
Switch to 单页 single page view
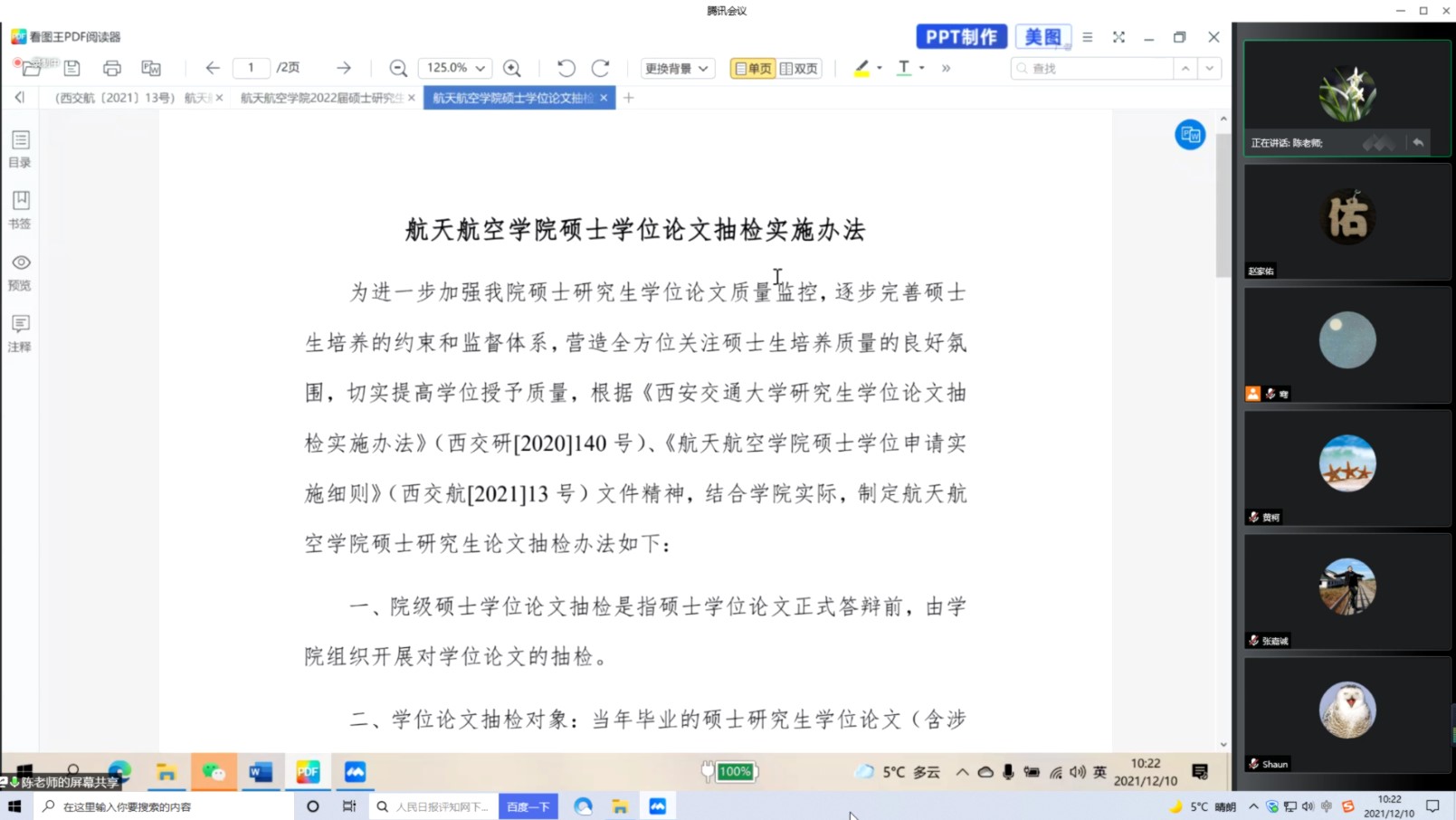pyautogui.click(x=753, y=68)
